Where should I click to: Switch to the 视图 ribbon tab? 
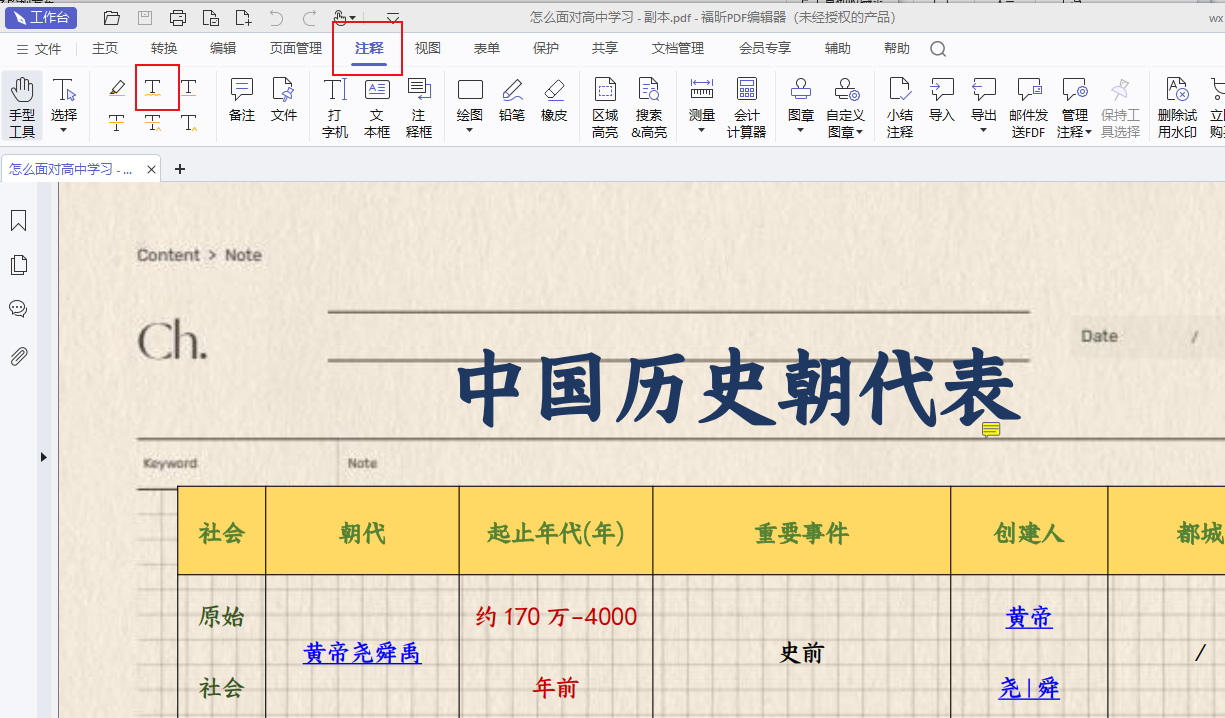tap(427, 48)
